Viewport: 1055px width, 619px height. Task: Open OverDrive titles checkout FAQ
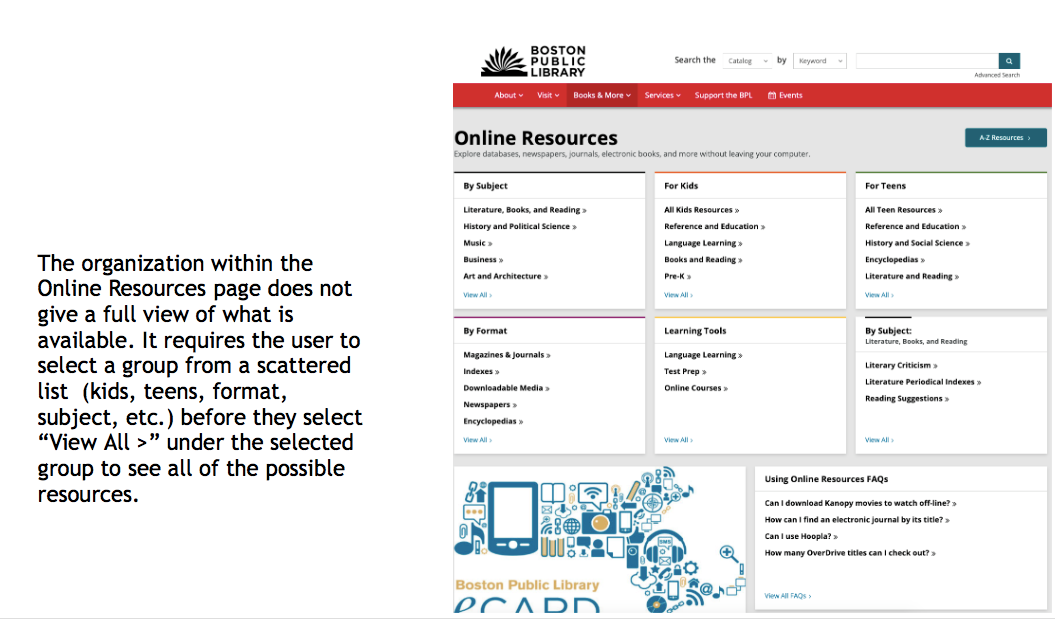click(x=850, y=553)
